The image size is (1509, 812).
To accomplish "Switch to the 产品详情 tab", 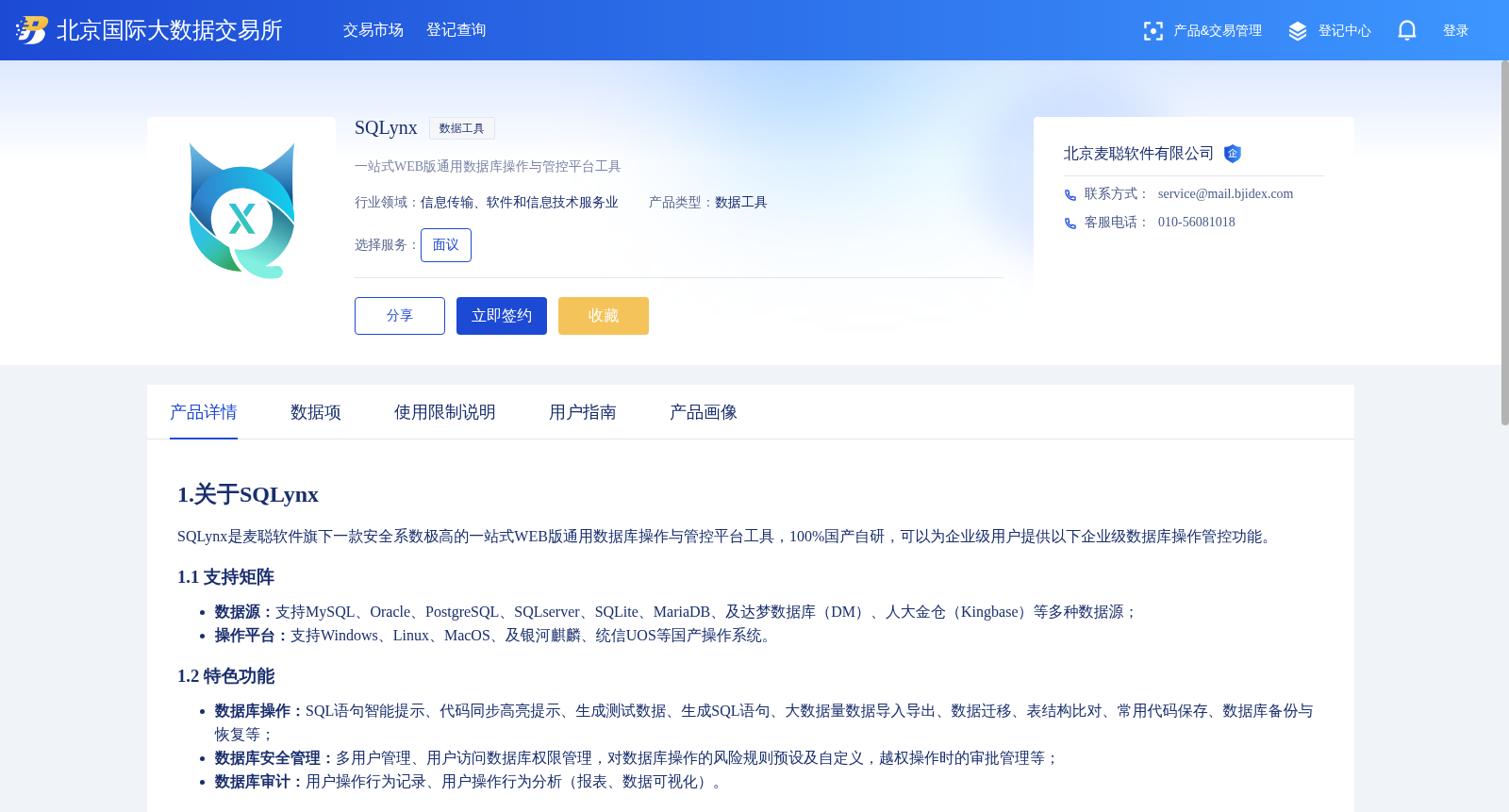I will (204, 412).
